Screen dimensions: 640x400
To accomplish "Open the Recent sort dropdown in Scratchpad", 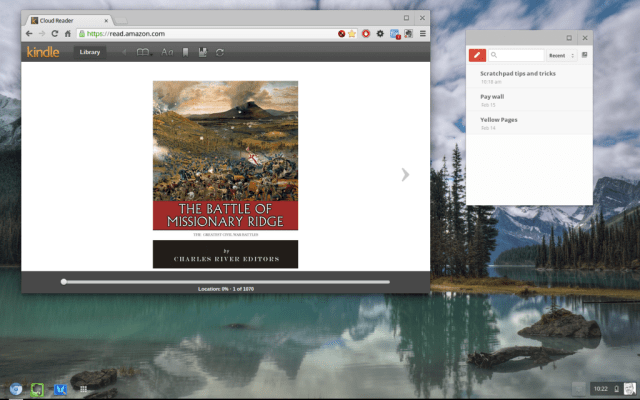I will click(x=562, y=56).
